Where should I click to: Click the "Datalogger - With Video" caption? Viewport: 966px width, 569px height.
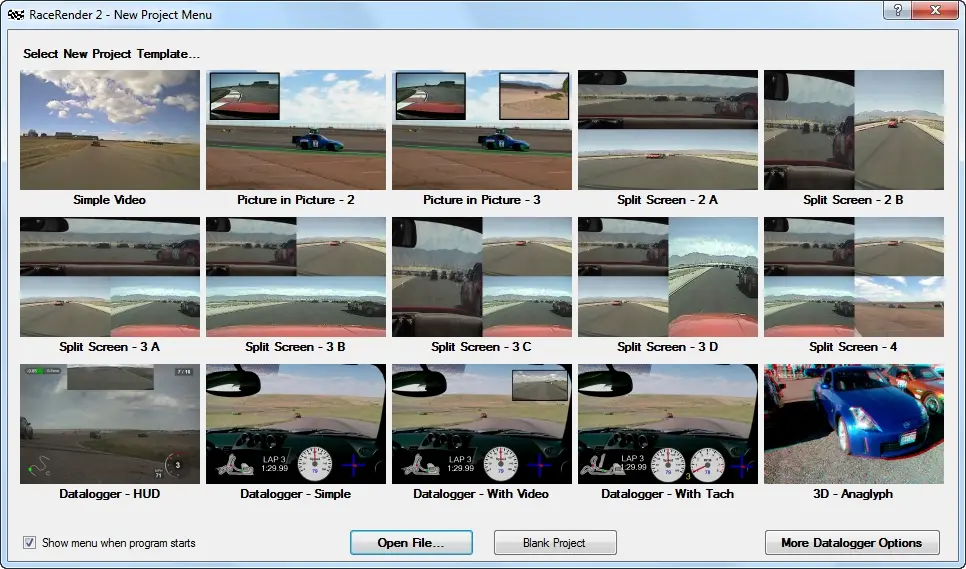(x=482, y=494)
